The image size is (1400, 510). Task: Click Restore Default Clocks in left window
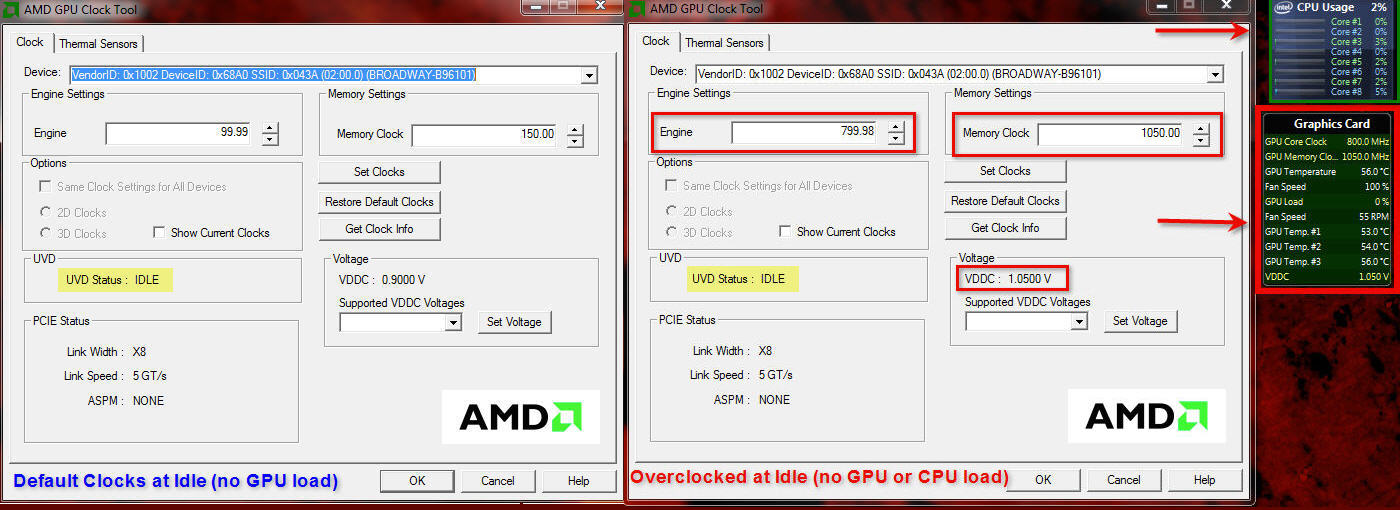[x=379, y=201]
